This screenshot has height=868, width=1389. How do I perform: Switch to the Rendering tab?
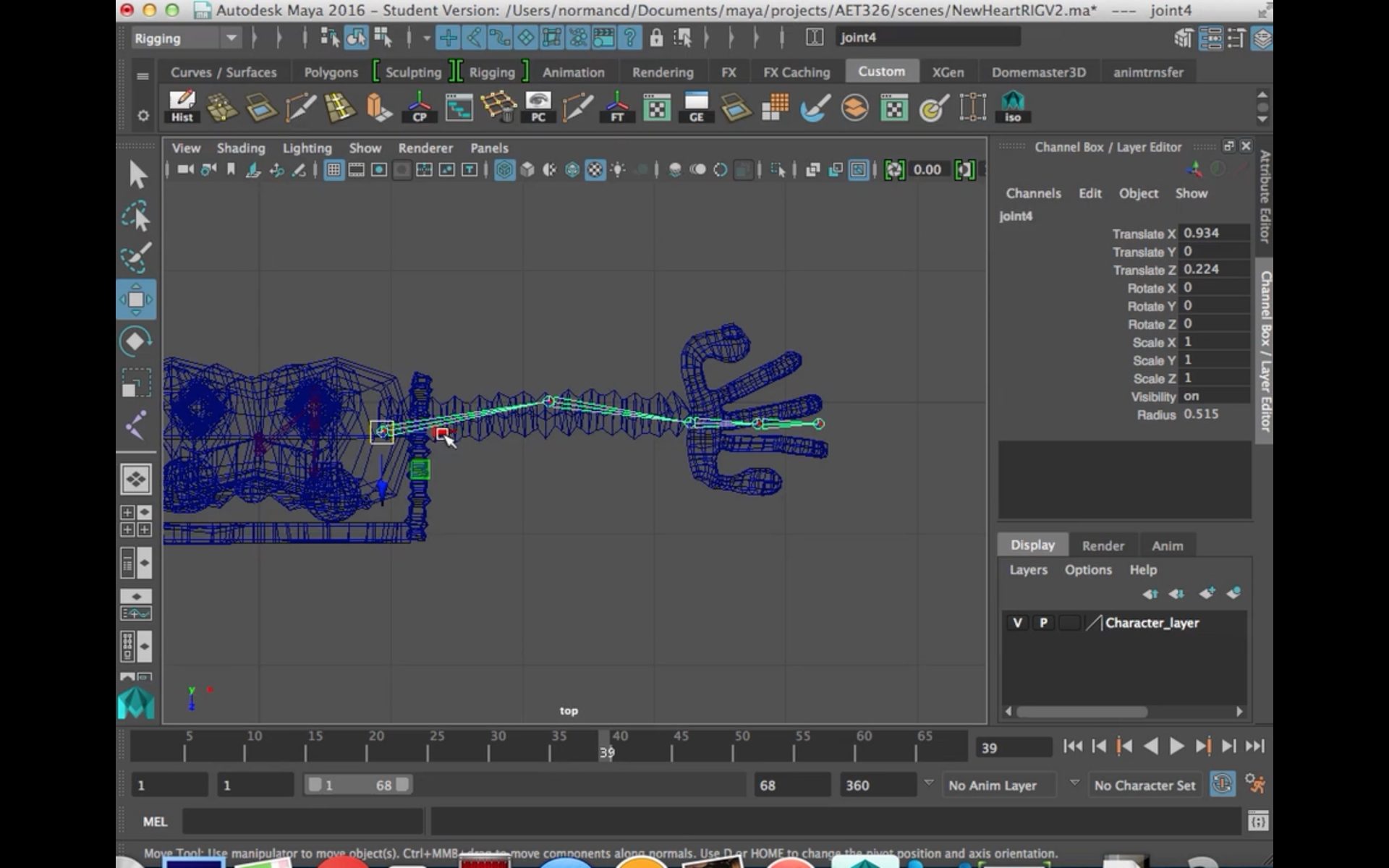[663, 72]
